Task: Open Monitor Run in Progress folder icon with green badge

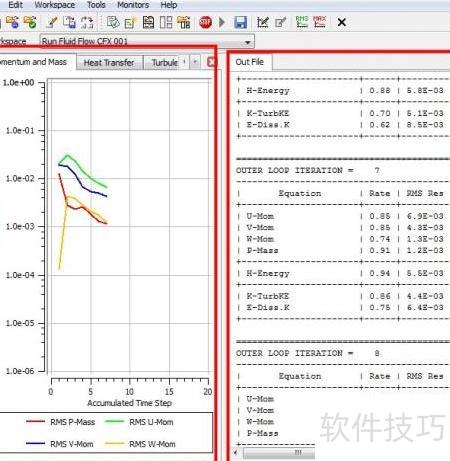Action: 30,22
